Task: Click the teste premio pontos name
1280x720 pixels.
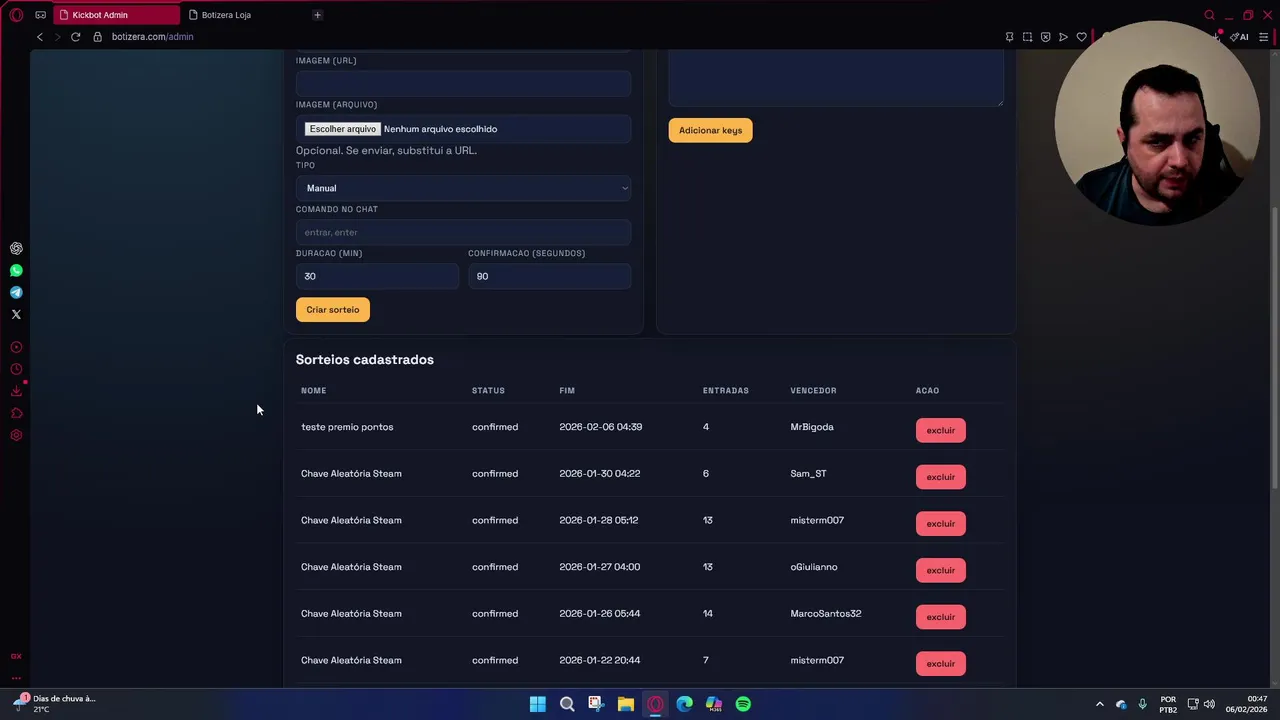Action: coord(347,427)
